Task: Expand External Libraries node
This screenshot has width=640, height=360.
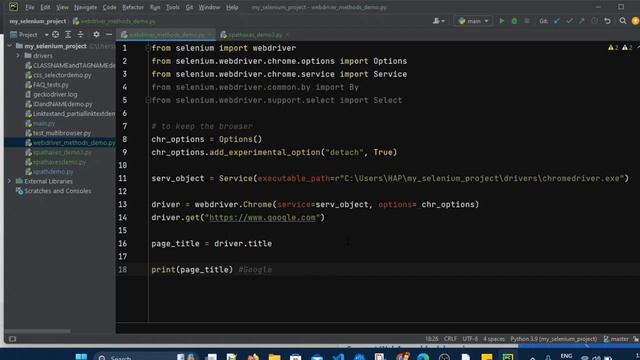Action: point(10,181)
